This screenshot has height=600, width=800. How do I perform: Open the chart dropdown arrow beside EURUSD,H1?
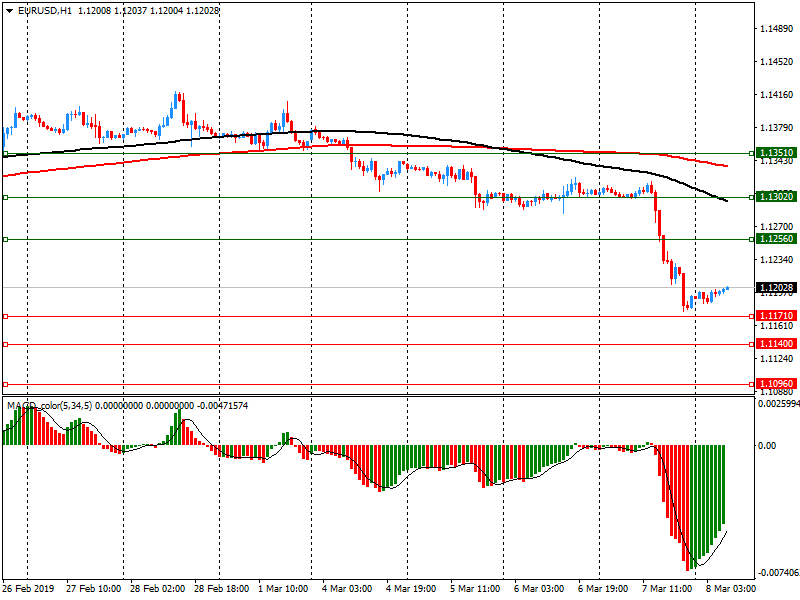tap(9, 11)
